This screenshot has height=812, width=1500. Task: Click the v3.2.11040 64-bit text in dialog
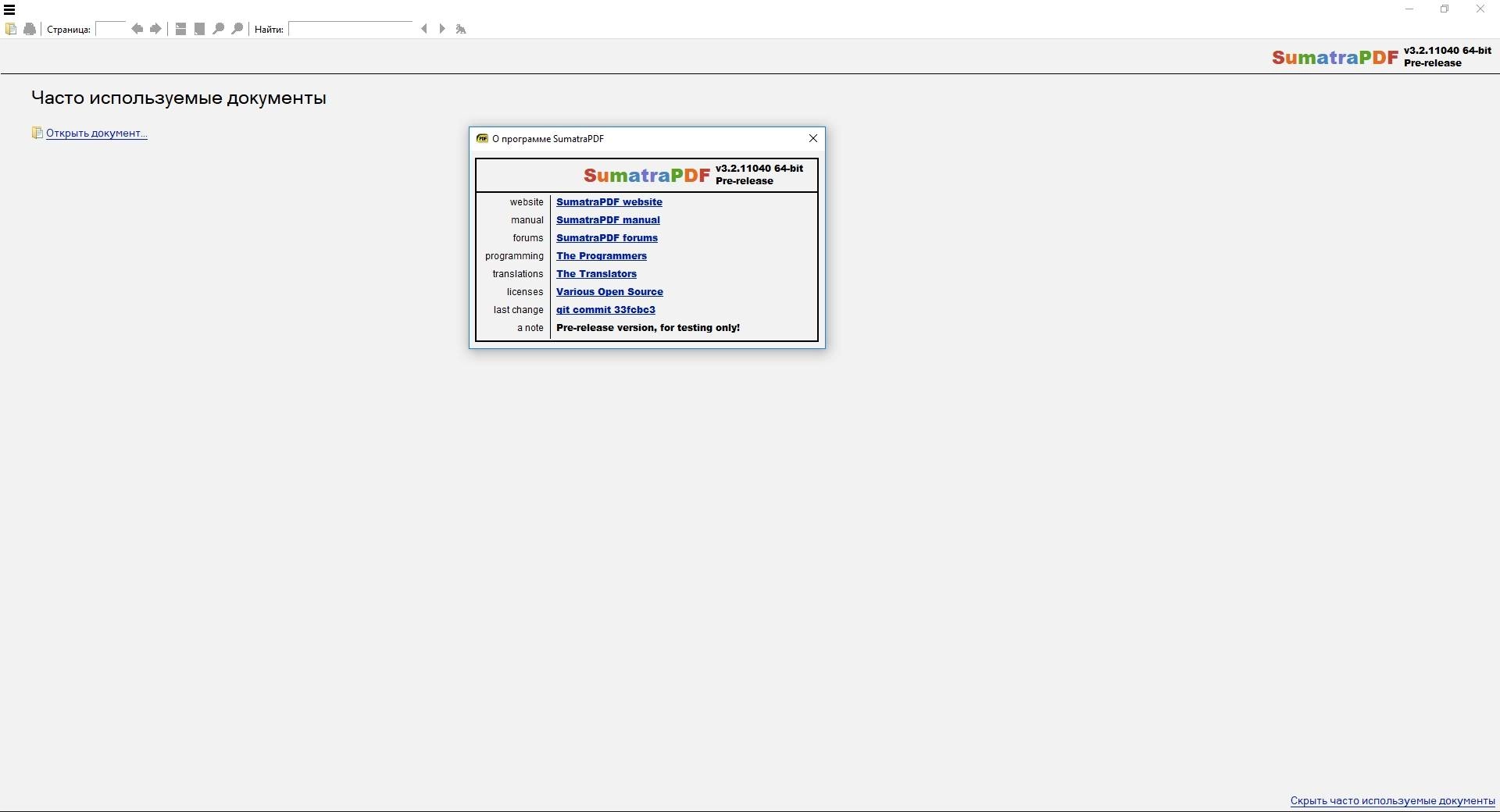759,168
